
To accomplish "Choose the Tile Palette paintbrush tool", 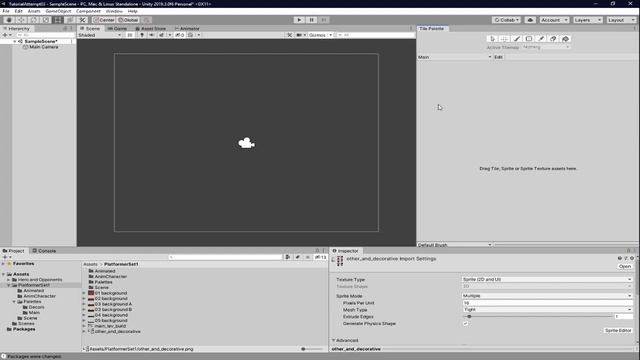I will pyautogui.click(x=517, y=38).
